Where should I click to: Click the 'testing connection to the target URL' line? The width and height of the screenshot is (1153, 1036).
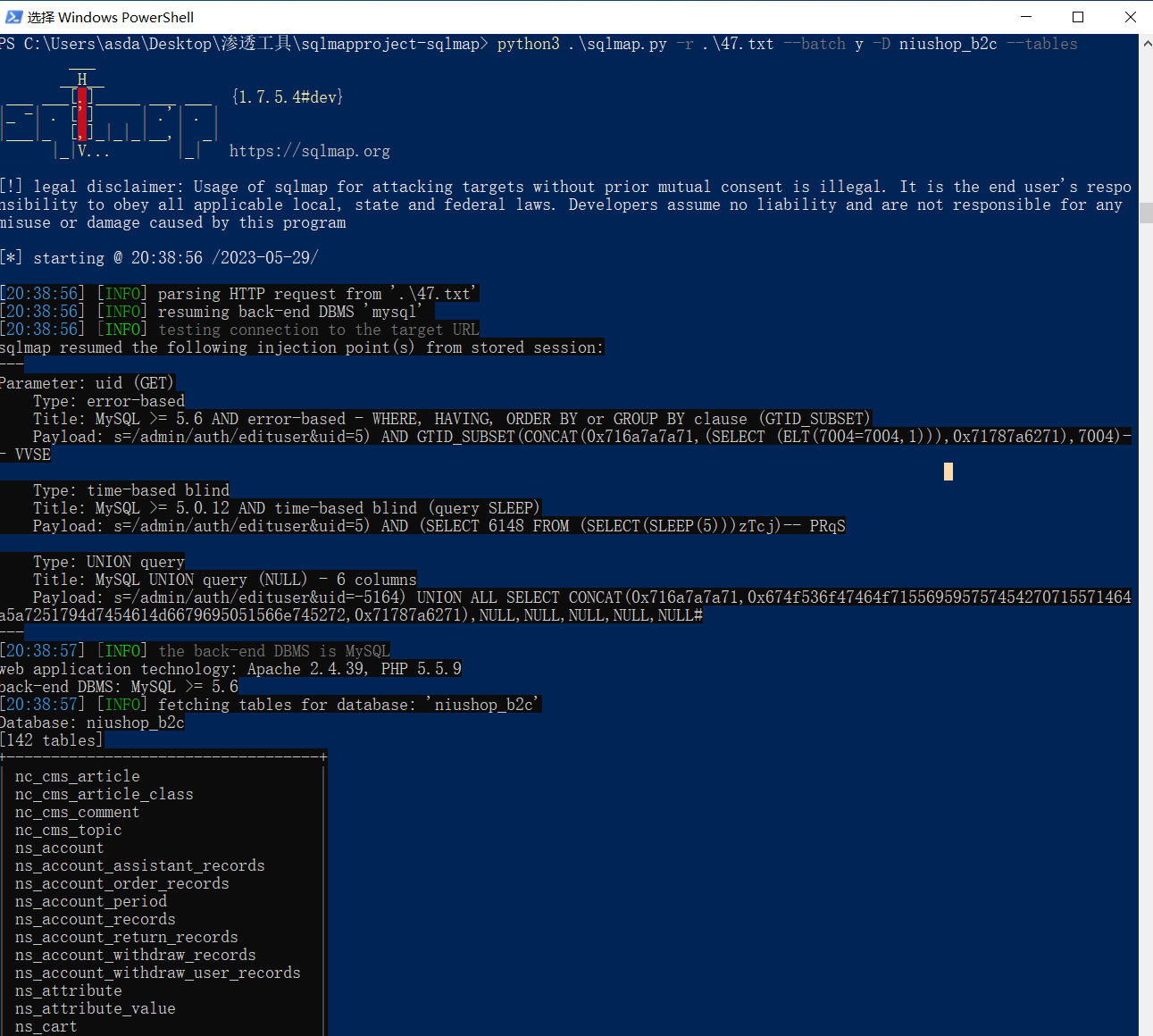(x=239, y=330)
